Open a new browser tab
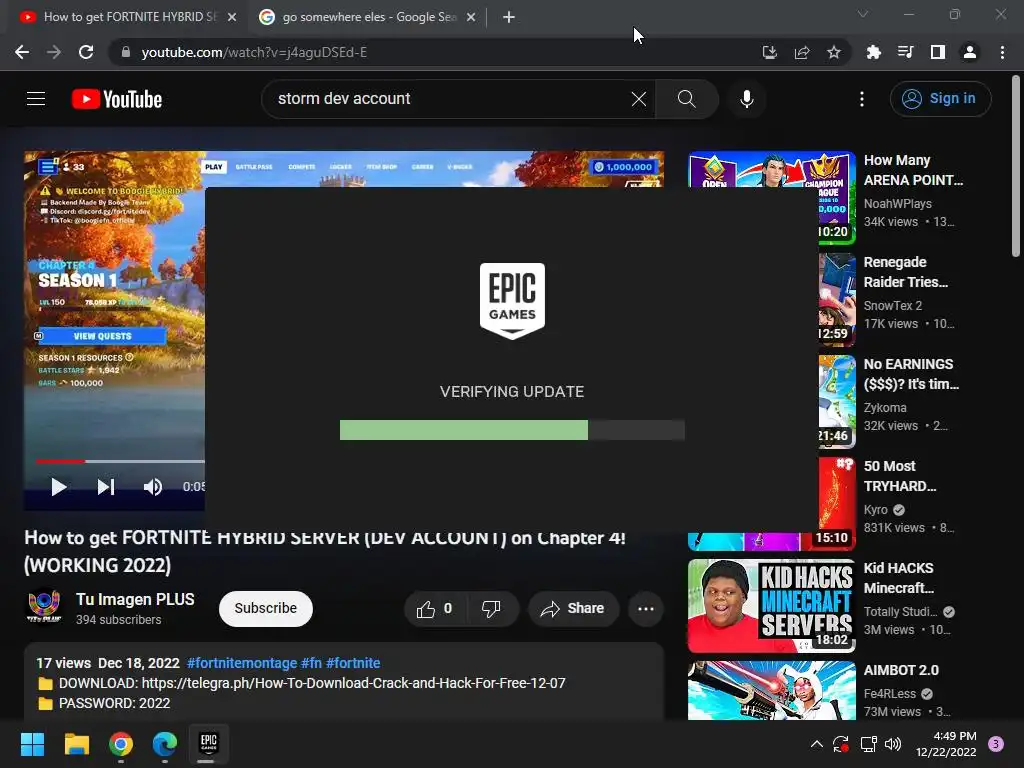The width and height of the screenshot is (1024, 768). (x=509, y=17)
